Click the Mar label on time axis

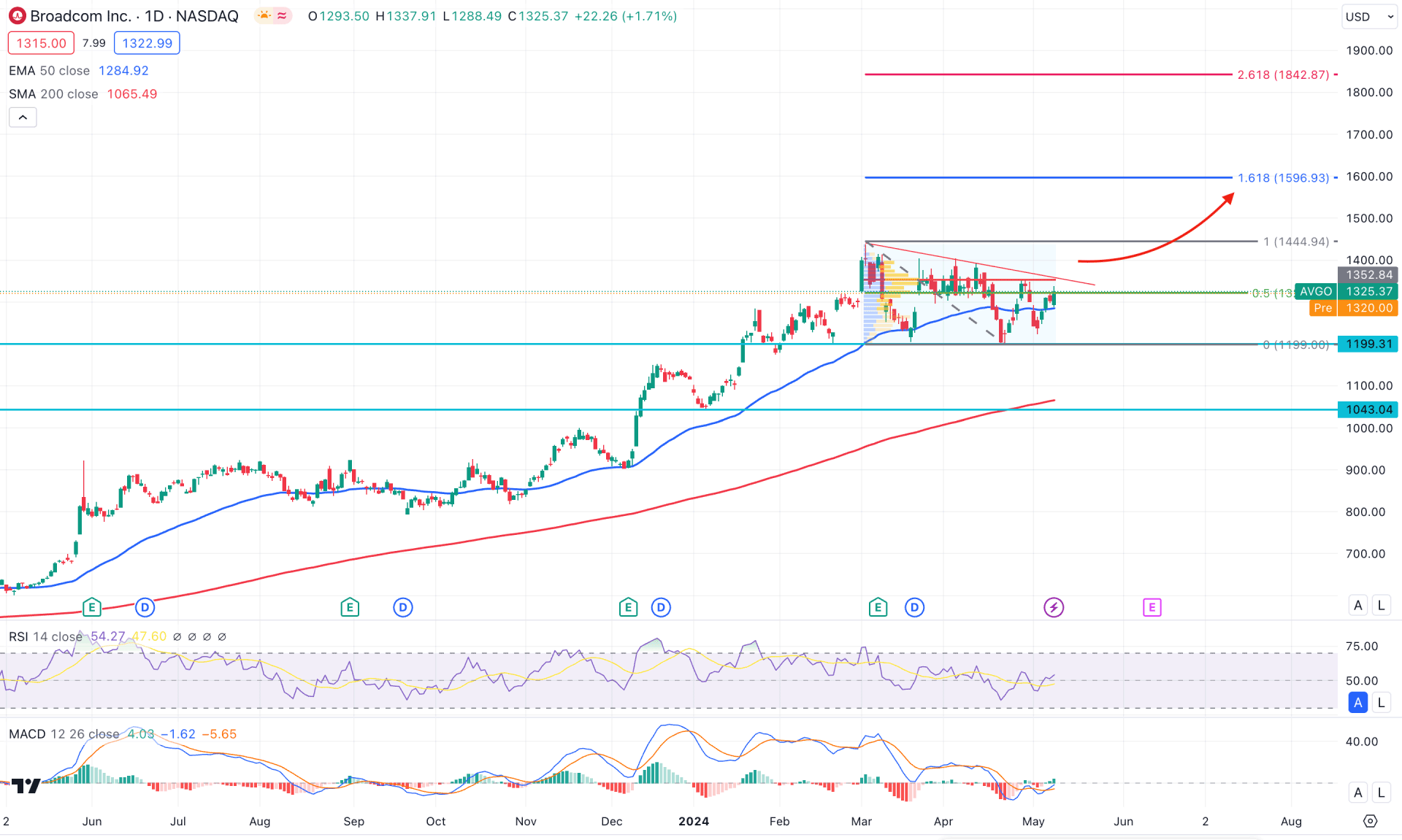pos(862,821)
